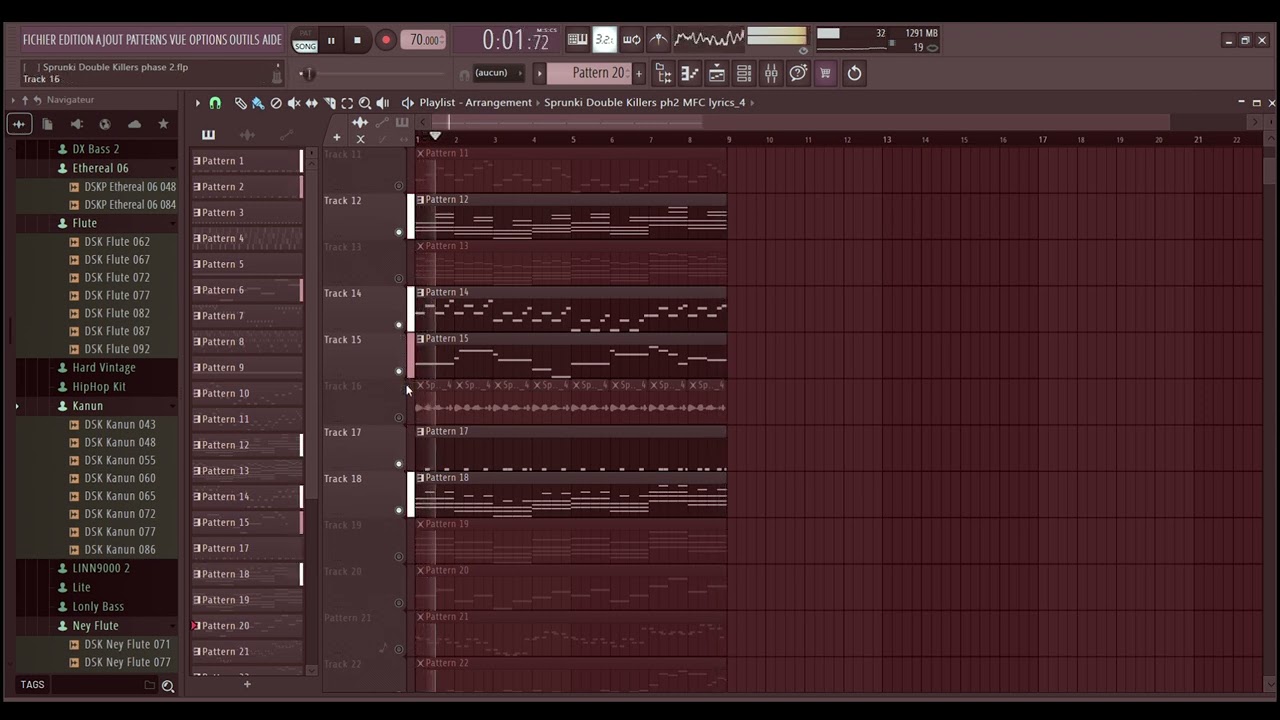Open the OPTIONS menu

click(207, 40)
